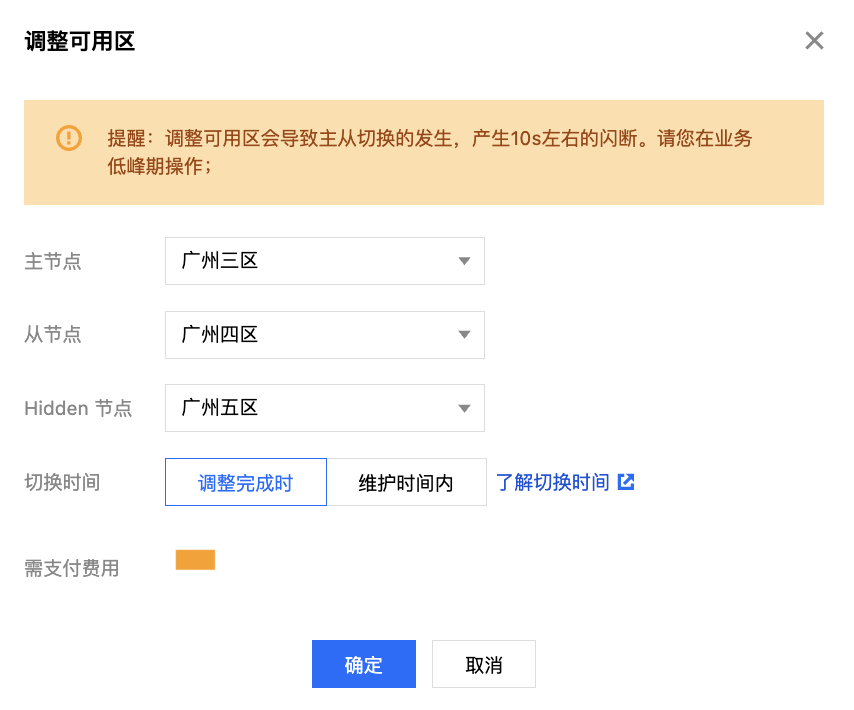Expand the 主节点 dropdown arrow
854x710 pixels.
[464, 261]
